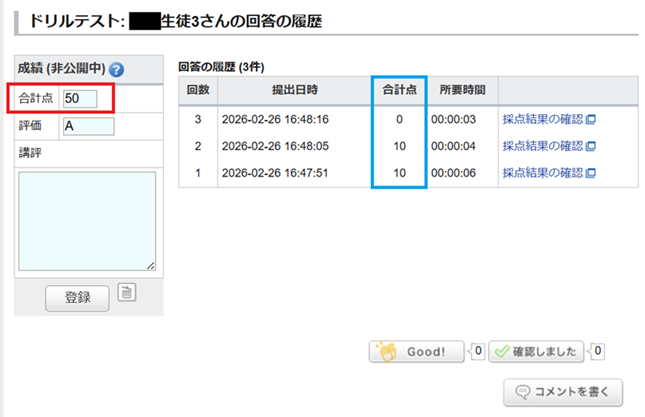Click the blue help icon beside 成績 (非公開中)
The image size is (645, 417).
pos(117,69)
